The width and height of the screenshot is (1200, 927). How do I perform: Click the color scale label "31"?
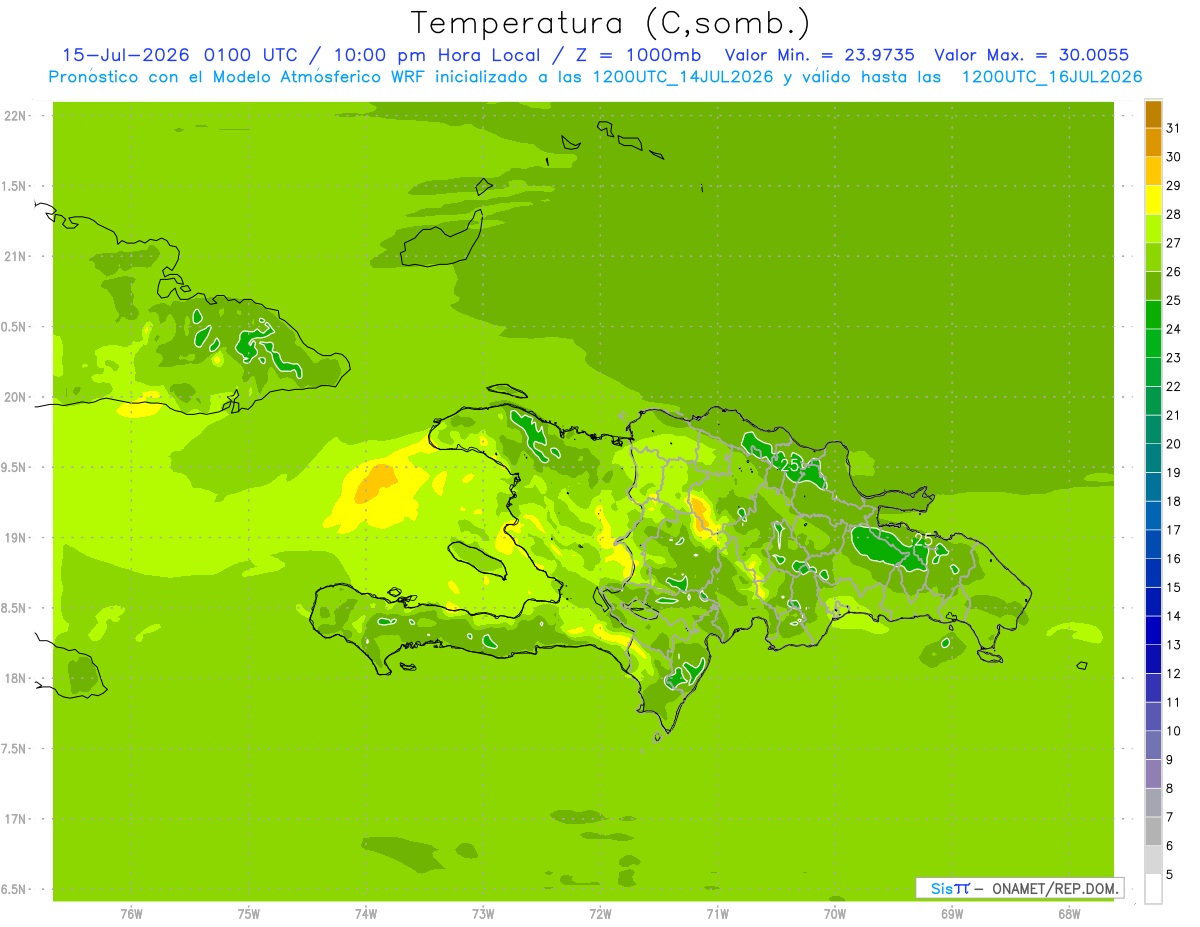click(1173, 128)
